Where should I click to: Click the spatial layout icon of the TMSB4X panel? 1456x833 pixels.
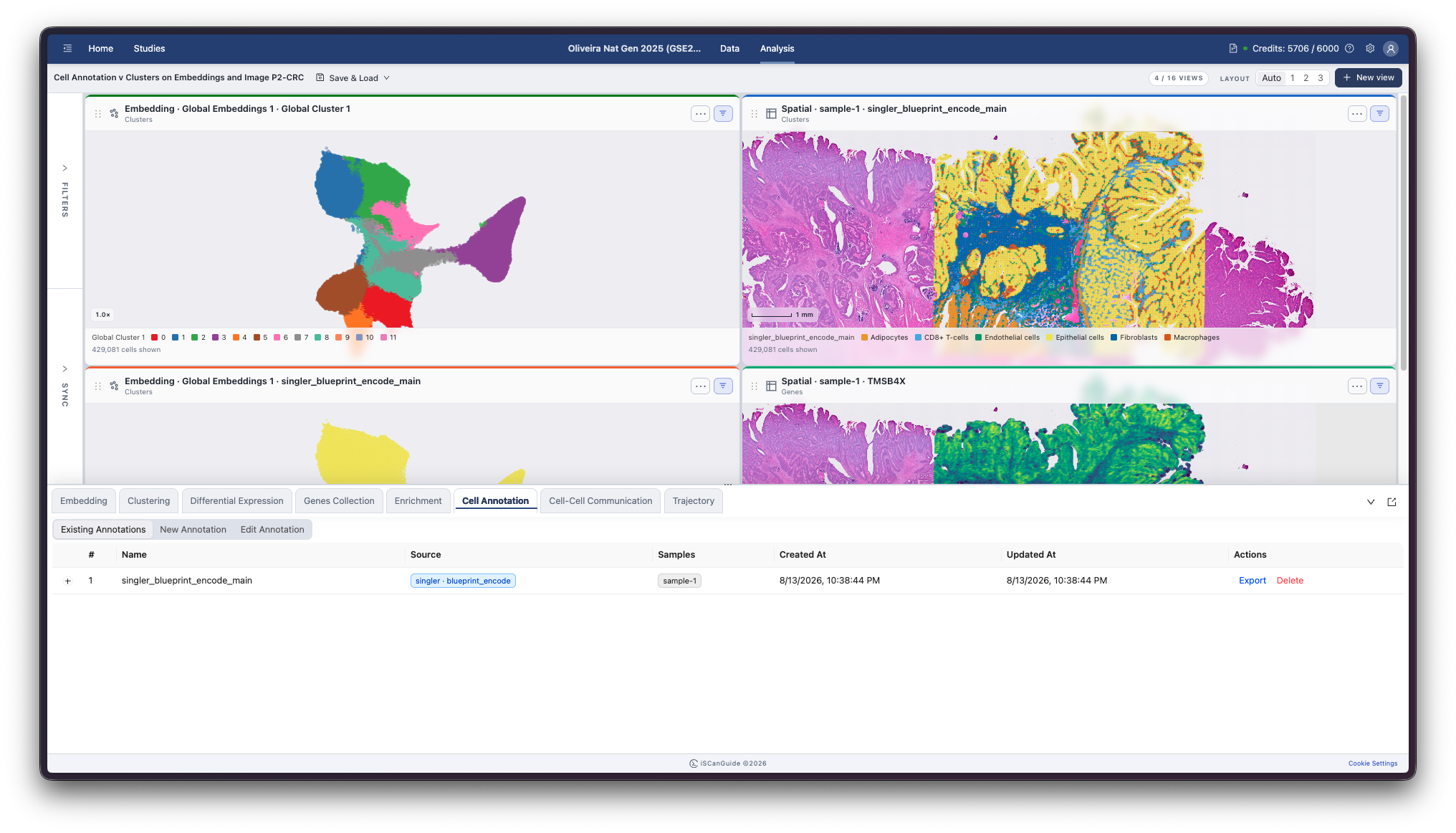[771, 386]
